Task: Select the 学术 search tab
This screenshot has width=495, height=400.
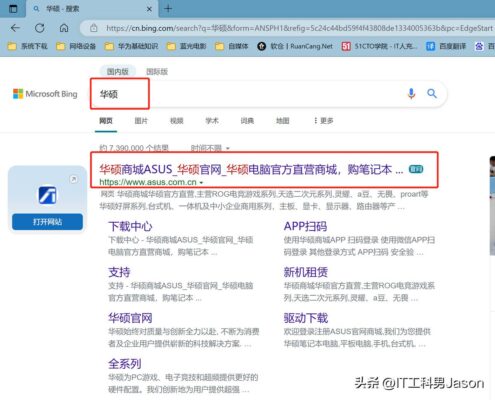Action: 212,121
